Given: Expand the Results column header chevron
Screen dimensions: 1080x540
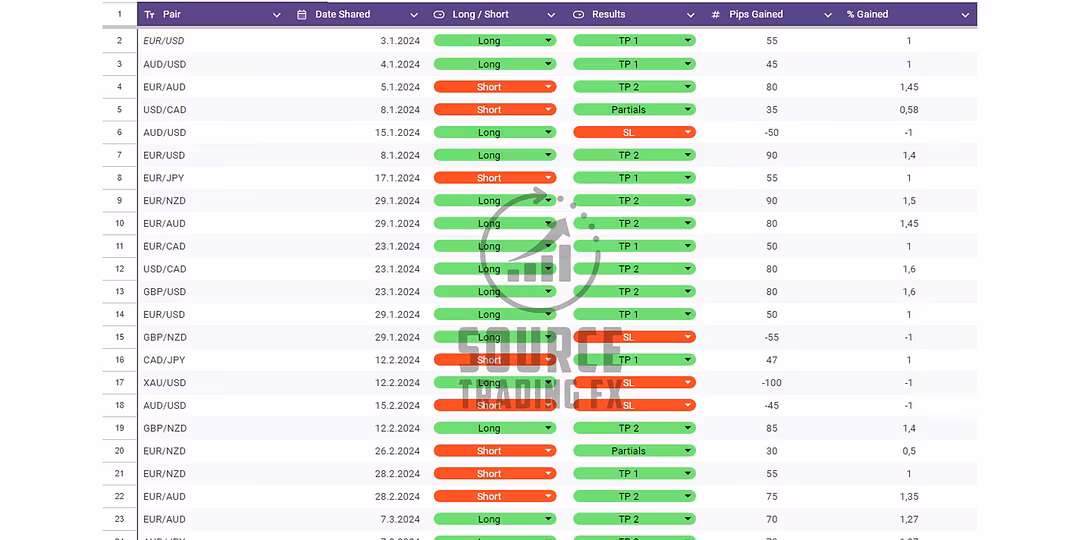Looking at the screenshot, I should click(x=689, y=15).
